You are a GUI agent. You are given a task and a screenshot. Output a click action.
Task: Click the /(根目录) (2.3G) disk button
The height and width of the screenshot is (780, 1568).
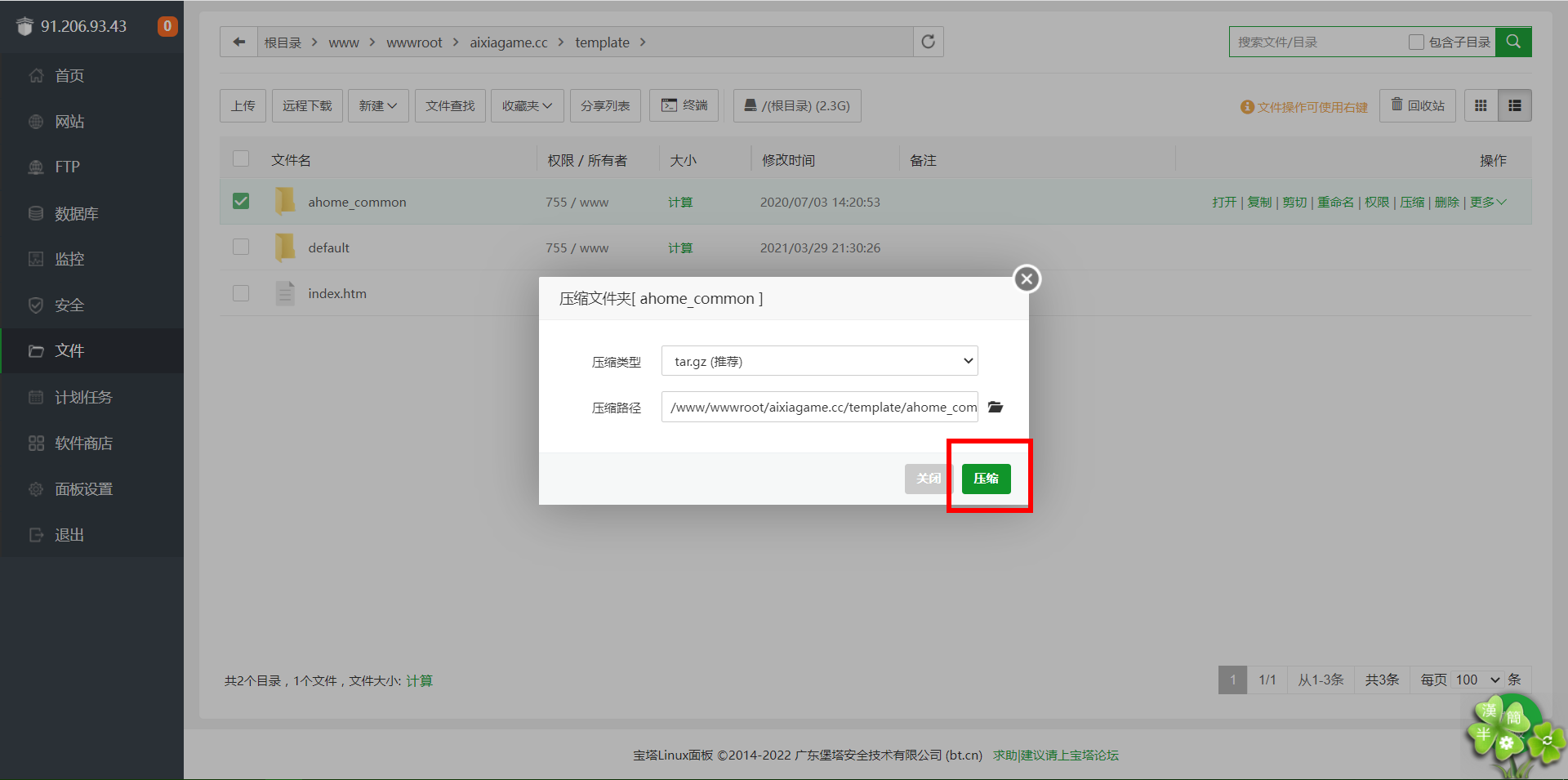pyautogui.click(x=797, y=105)
